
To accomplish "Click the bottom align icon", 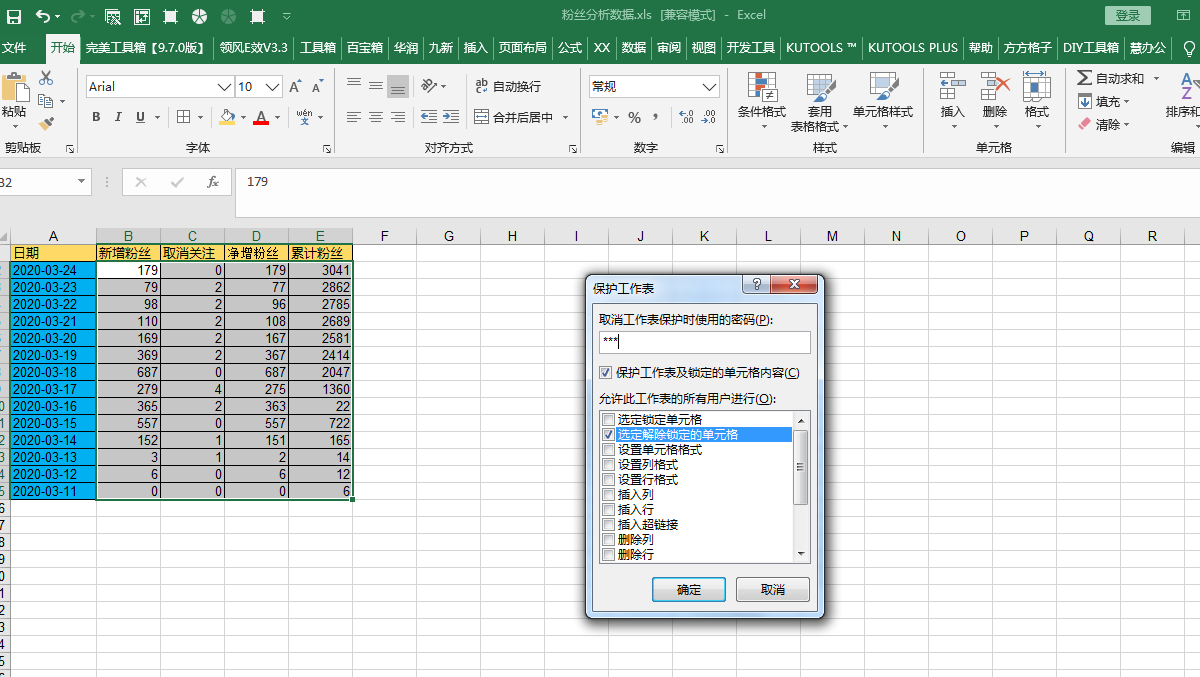I will 398,86.
